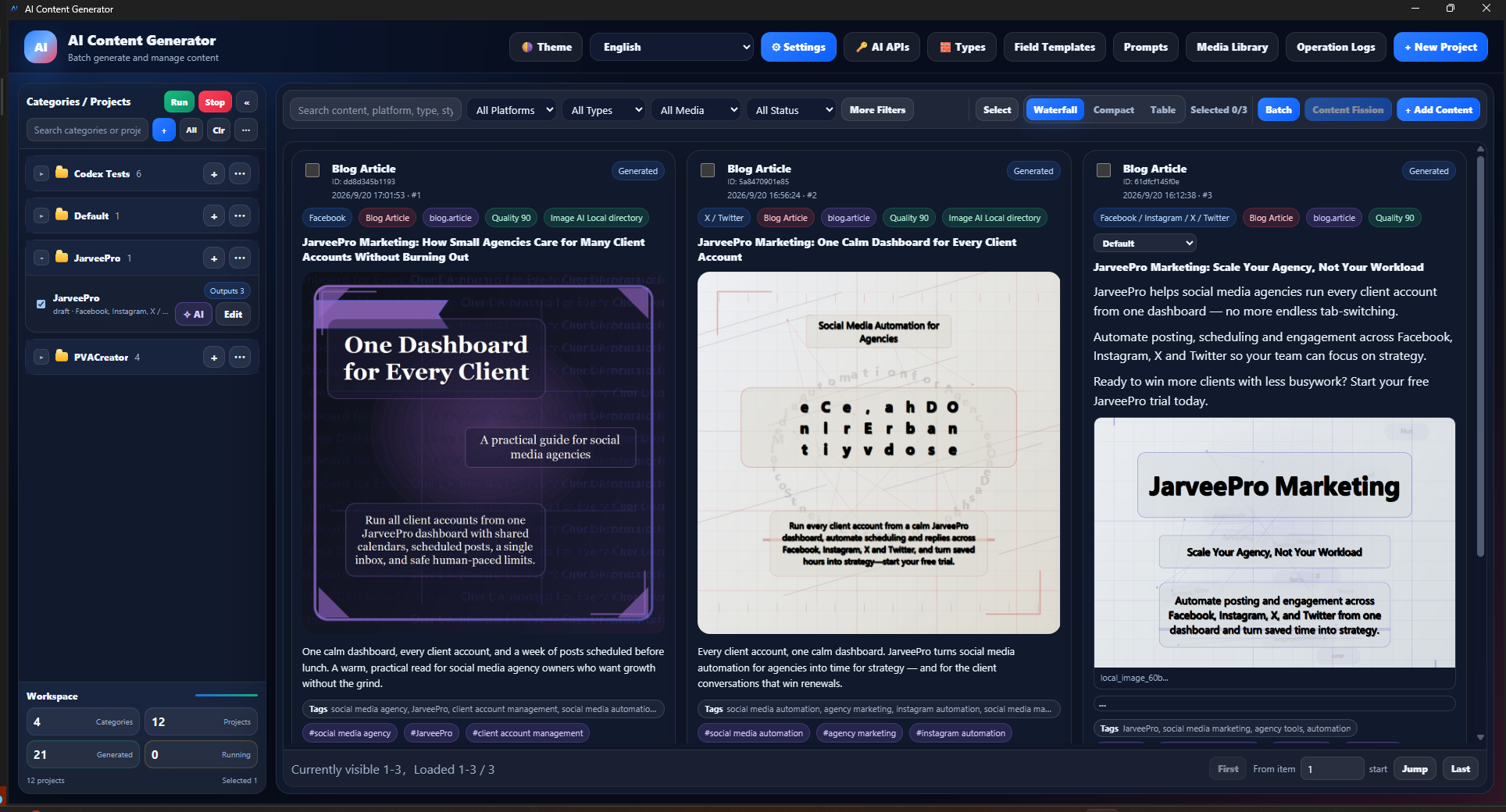Expand the Default tree node

point(41,216)
